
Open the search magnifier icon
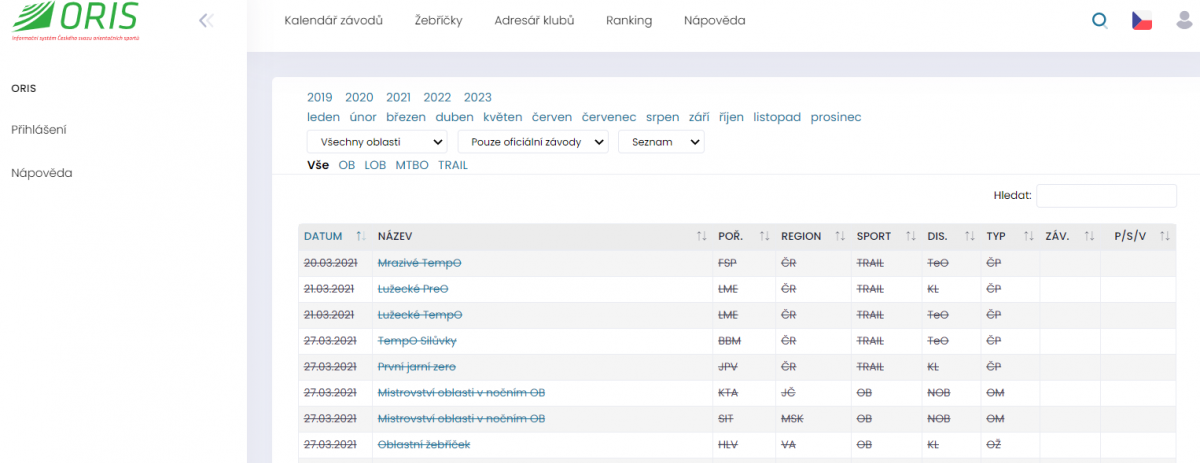point(1099,20)
